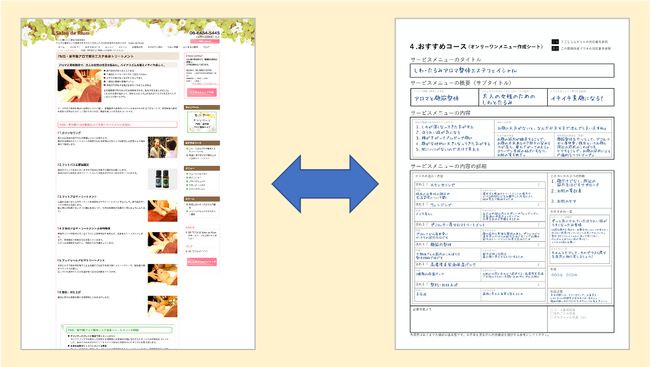Click the large pink button in contact box
Image resolution: width=650 pixels, height=367 pixels.
tap(202, 92)
